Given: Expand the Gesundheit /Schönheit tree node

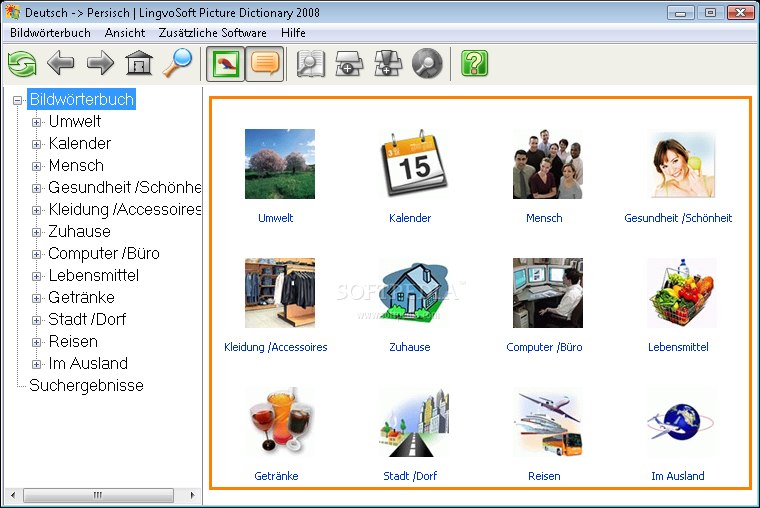Looking at the screenshot, I should click(x=36, y=188).
